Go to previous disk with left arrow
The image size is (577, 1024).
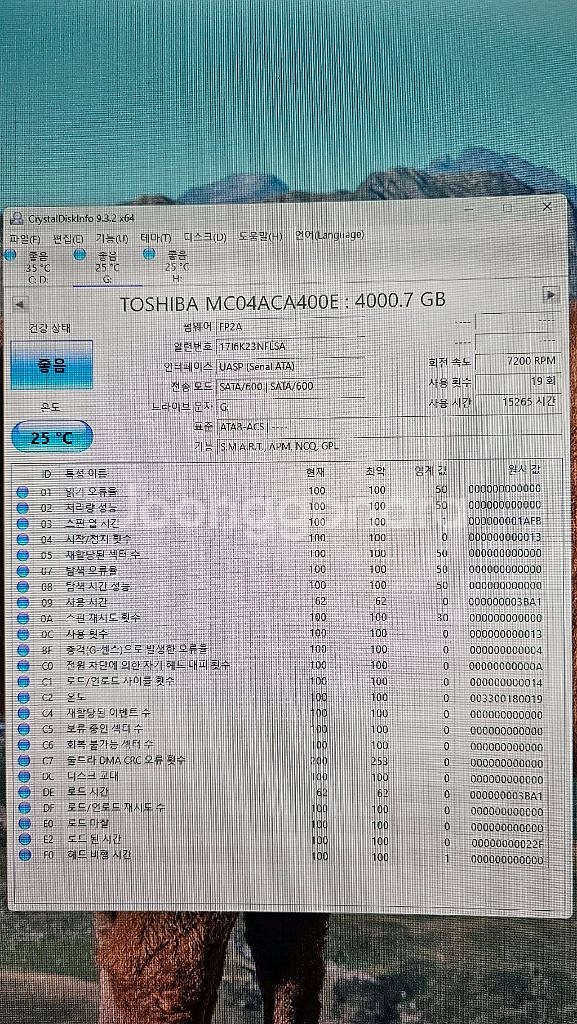[20, 304]
